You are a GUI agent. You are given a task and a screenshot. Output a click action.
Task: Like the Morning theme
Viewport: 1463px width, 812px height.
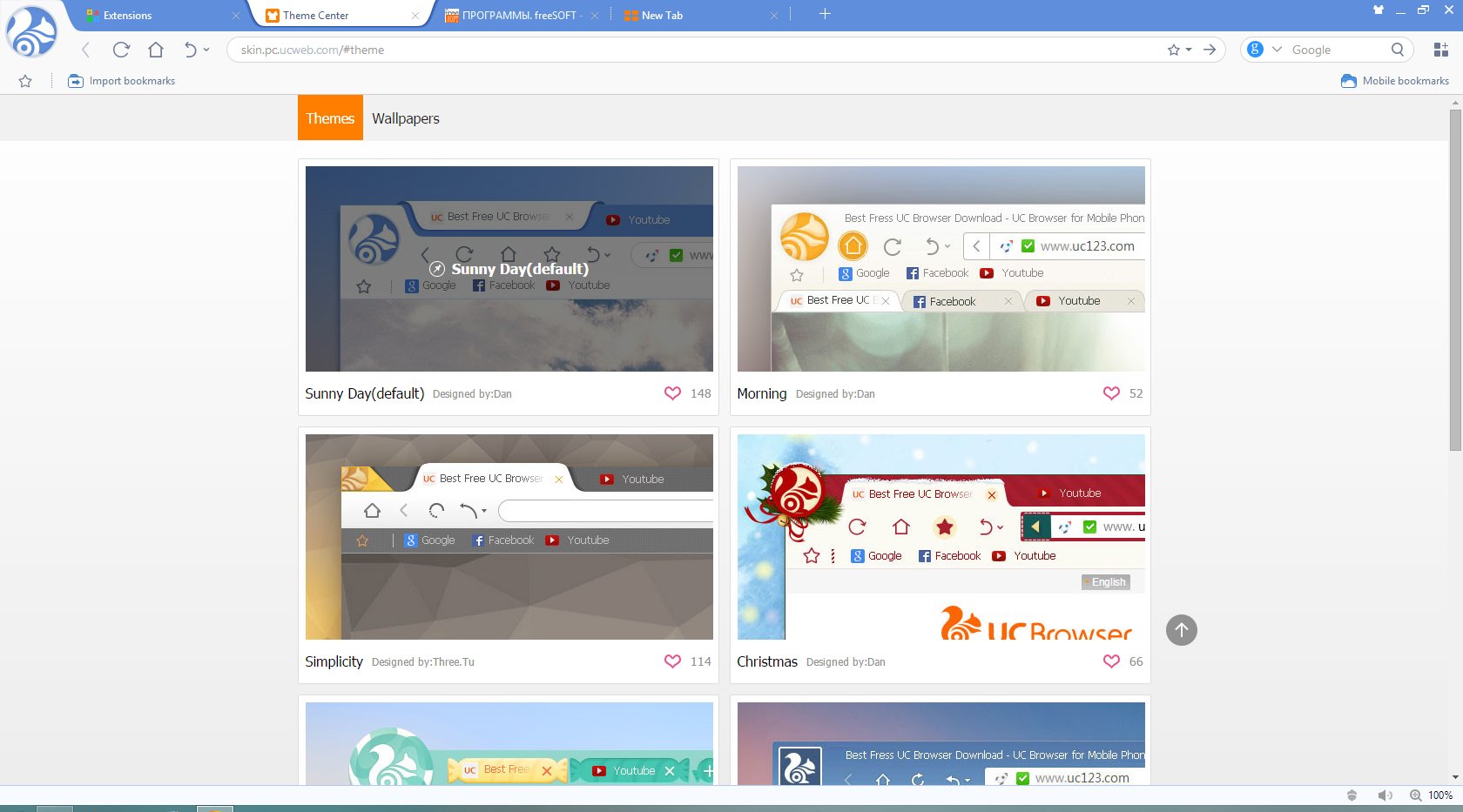[x=1111, y=393]
